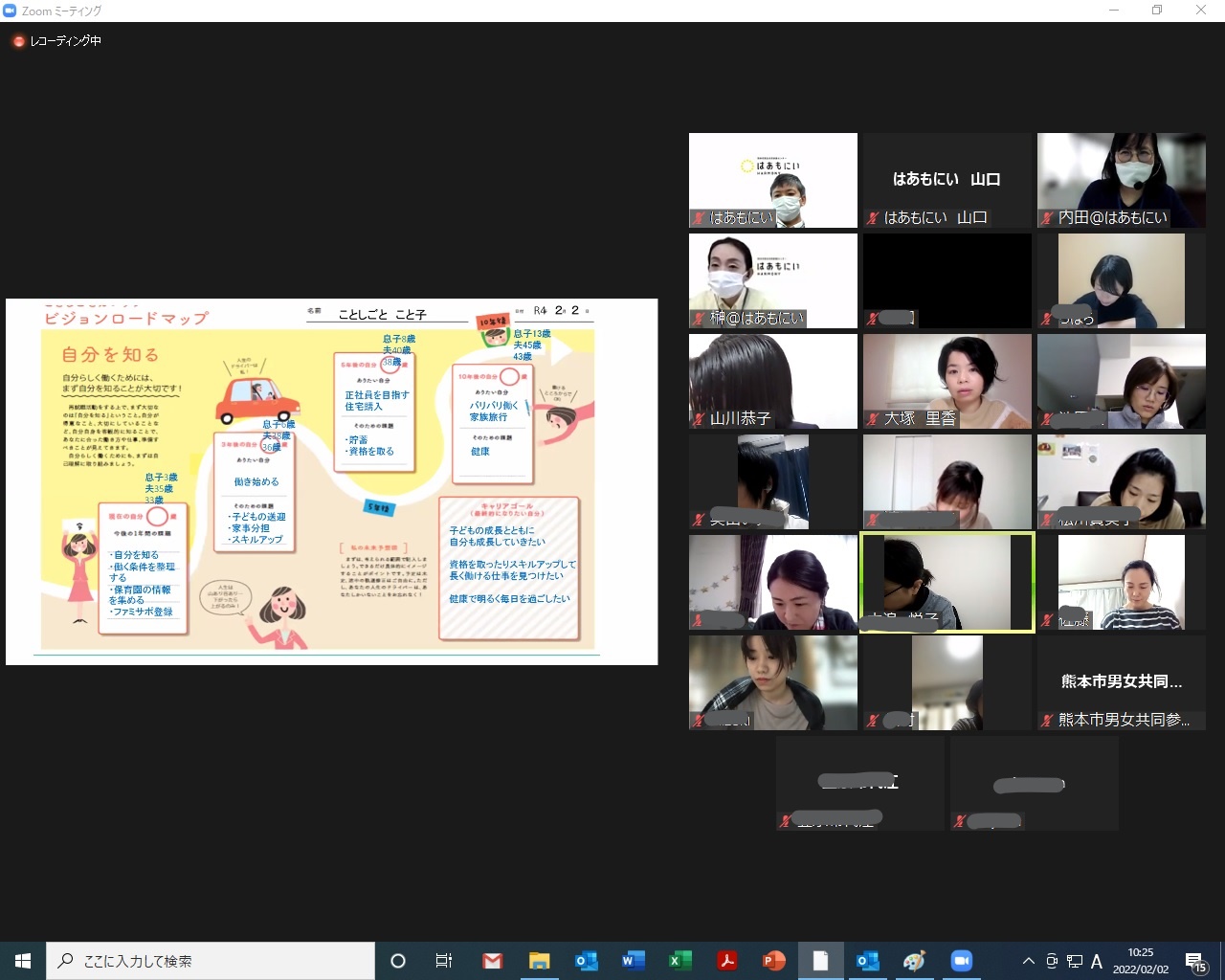Select the 山川恭子 participant tile
1225x980 pixels.
click(773, 381)
